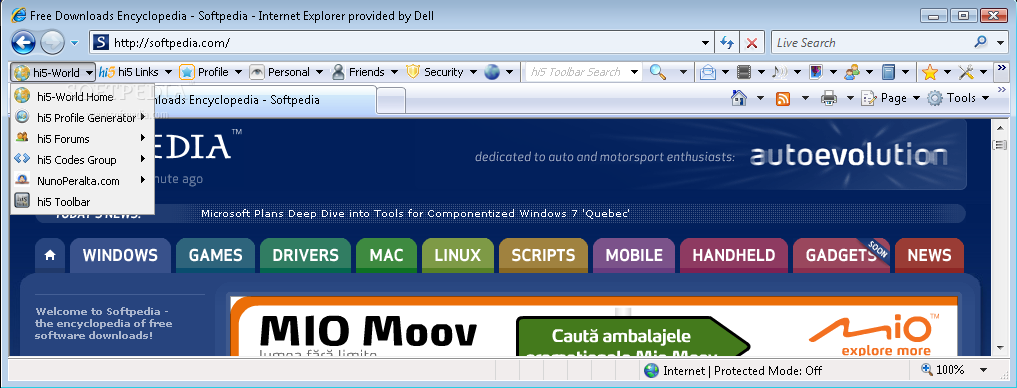Open the recent pages dropdown arrow
The height and width of the screenshot is (388, 1017).
[x=75, y=43]
